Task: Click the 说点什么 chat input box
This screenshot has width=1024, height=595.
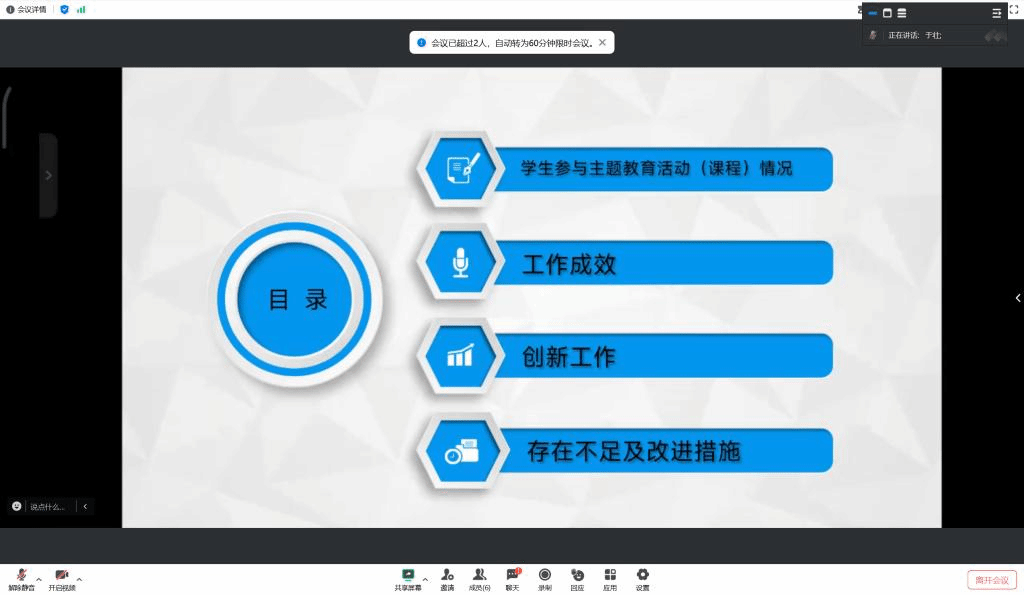Action: tap(46, 507)
